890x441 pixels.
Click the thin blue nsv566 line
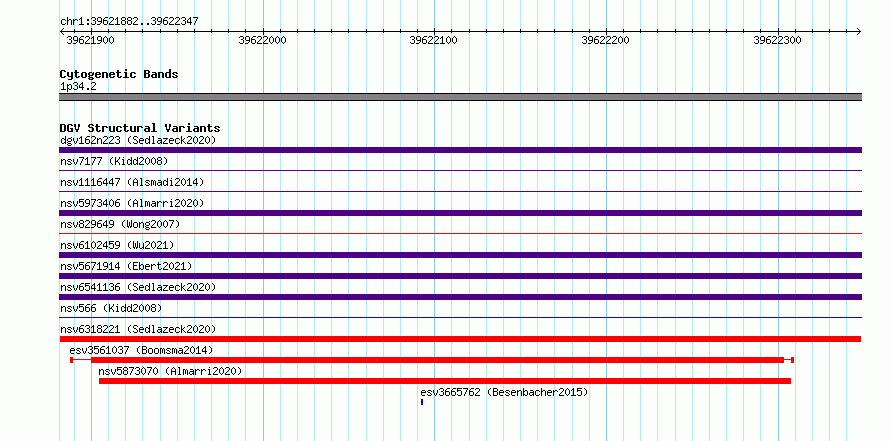(x=460, y=317)
